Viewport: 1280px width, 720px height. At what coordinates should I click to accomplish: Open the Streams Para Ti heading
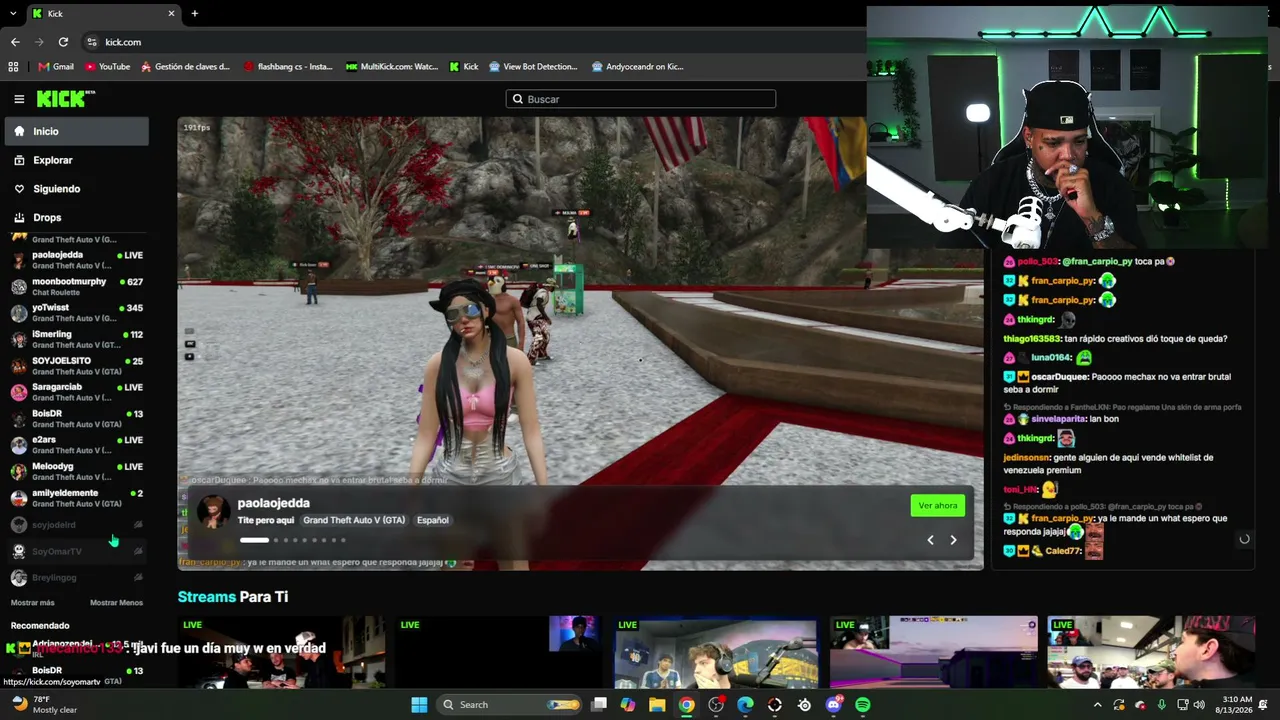point(233,597)
